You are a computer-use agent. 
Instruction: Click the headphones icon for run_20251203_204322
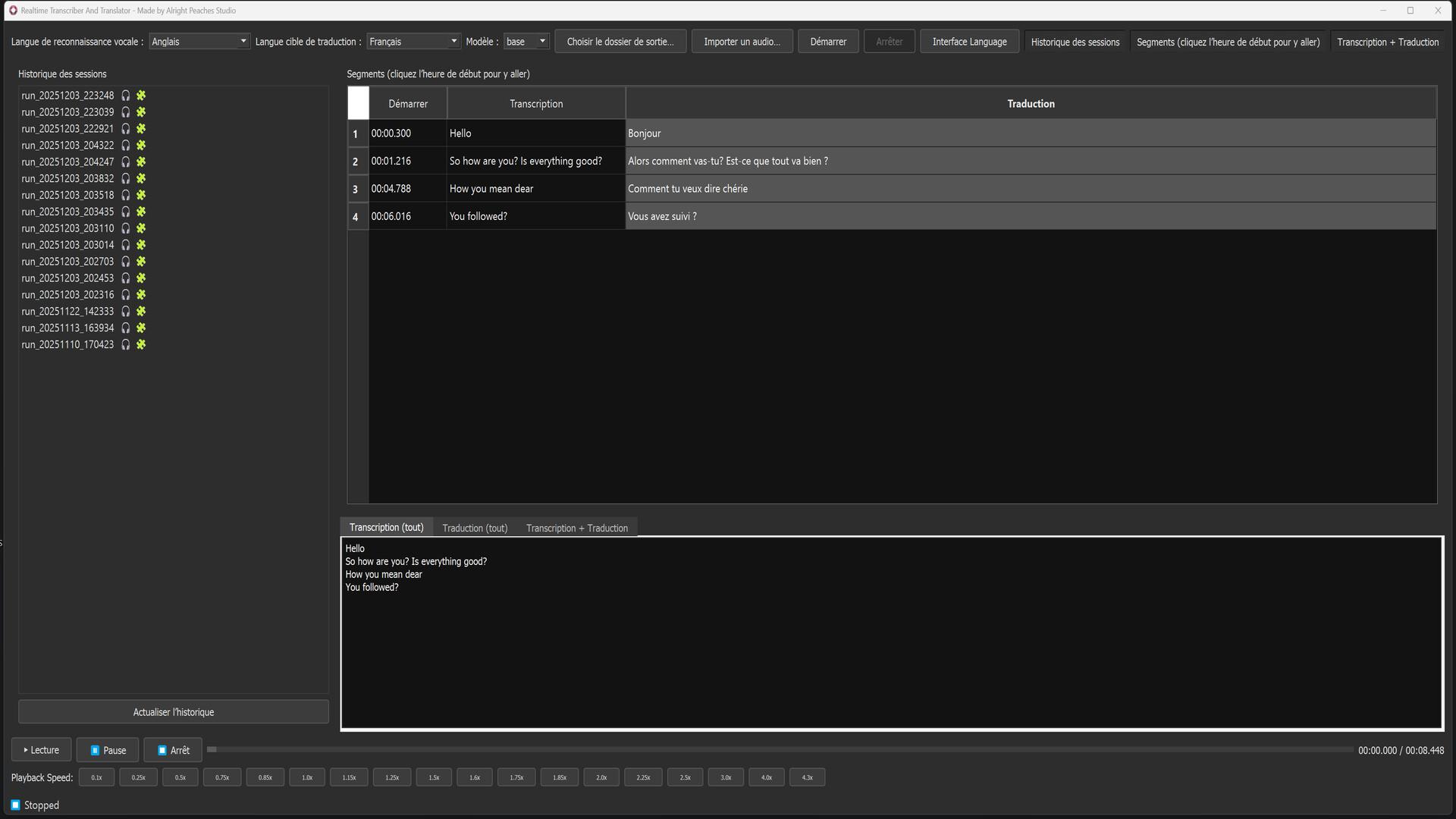pos(125,145)
